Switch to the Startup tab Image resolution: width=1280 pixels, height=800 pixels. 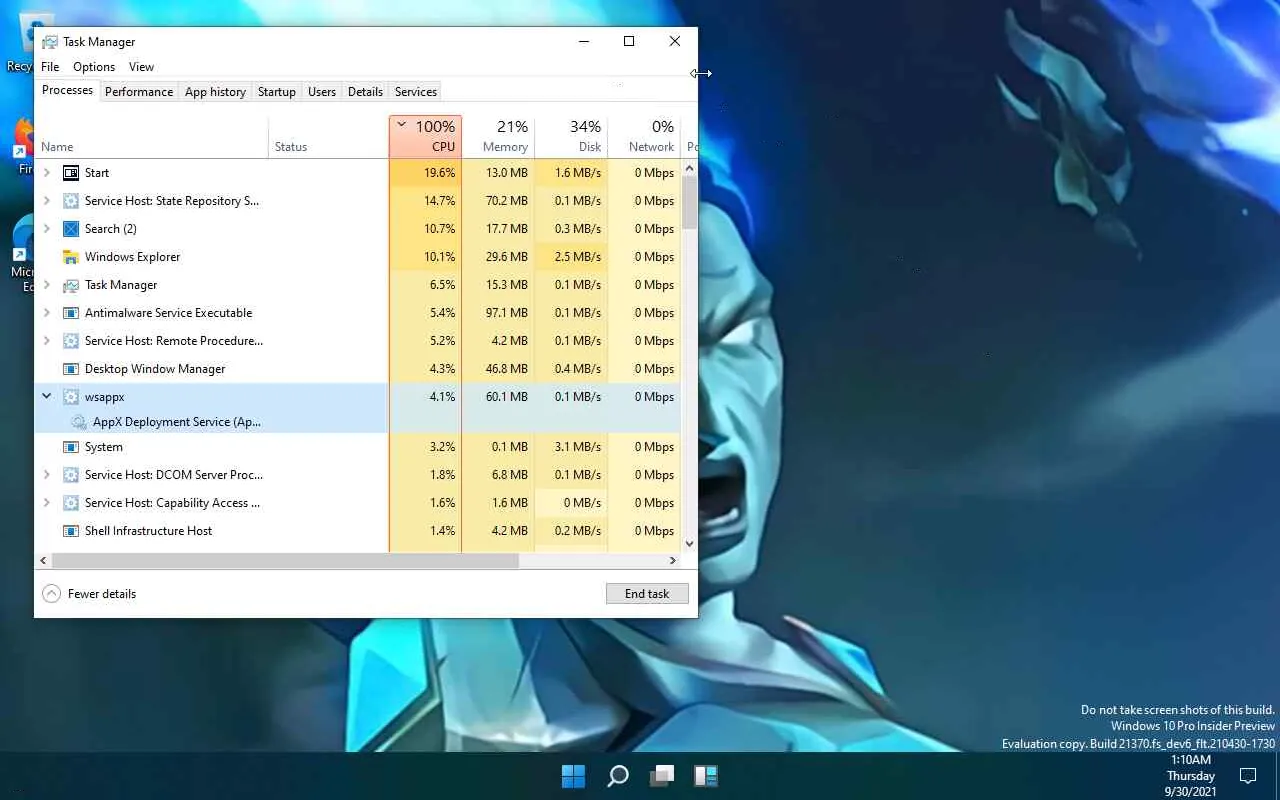277,92
